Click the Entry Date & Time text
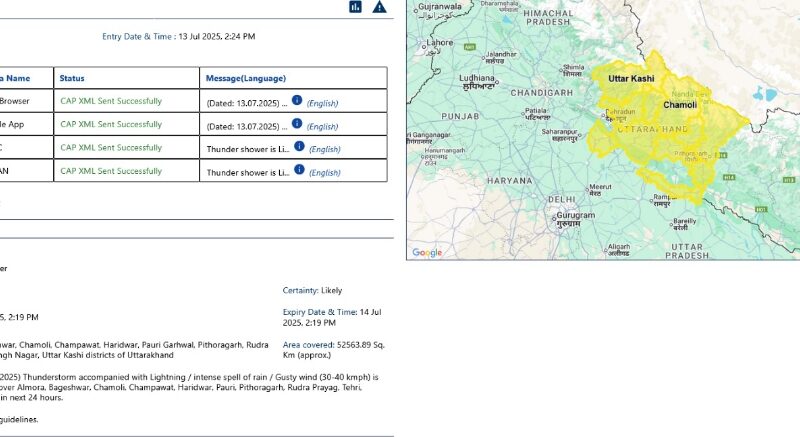Viewport: 800px width, 437px height. click(x=178, y=36)
